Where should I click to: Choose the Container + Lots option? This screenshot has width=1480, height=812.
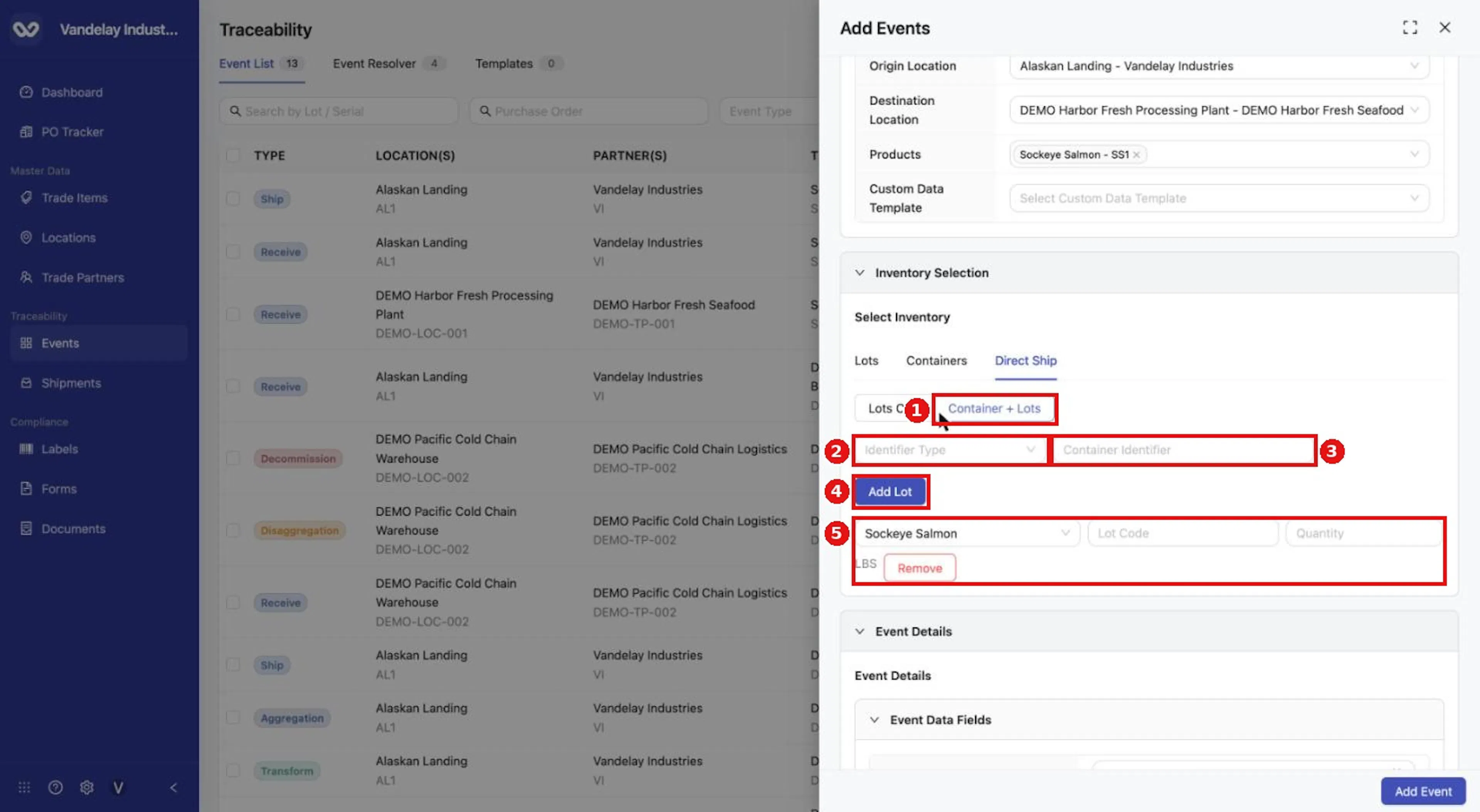click(x=994, y=408)
